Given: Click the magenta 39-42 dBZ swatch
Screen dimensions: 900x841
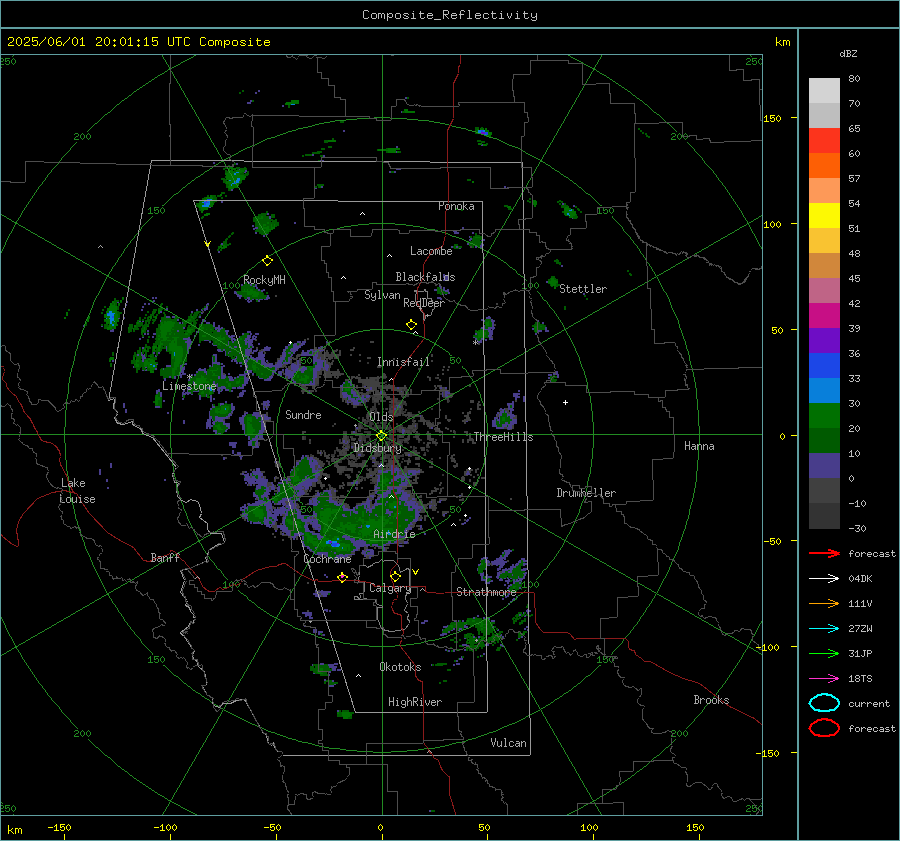Looking at the screenshot, I should [824, 316].
